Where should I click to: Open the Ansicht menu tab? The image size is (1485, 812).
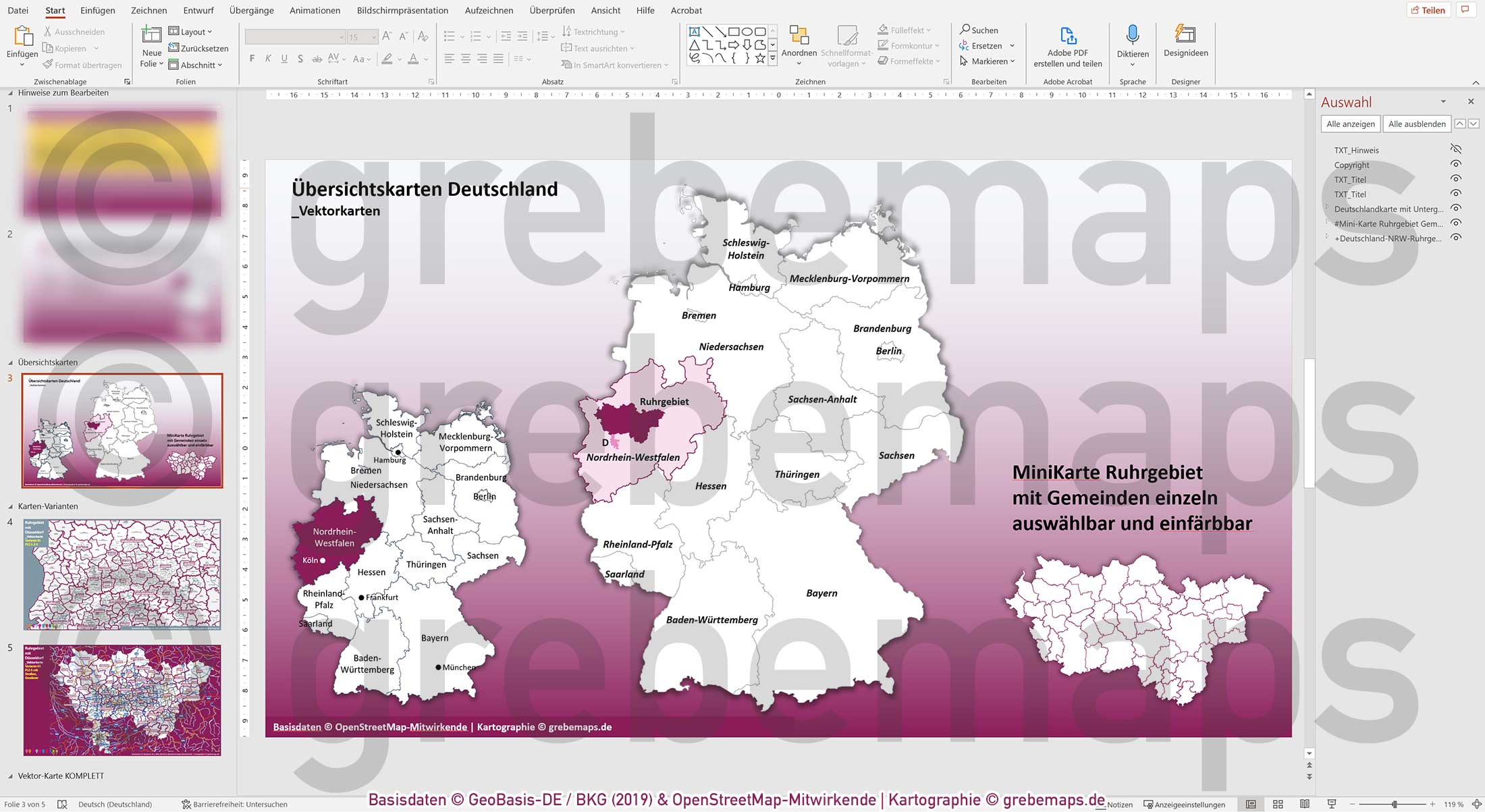tap(605, 10)
